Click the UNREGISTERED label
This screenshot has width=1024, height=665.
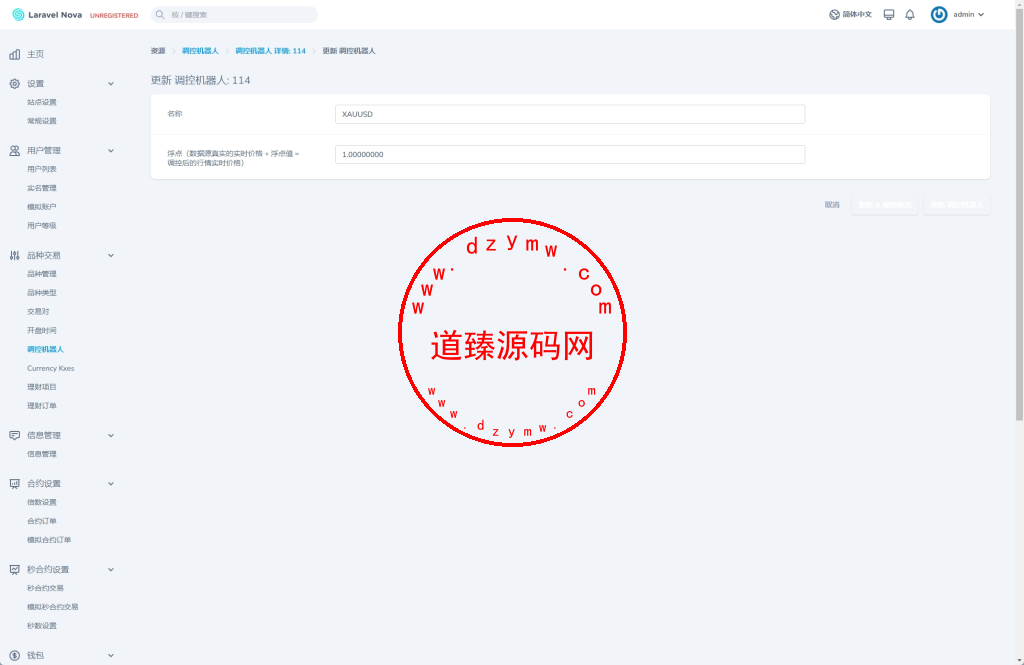114,15
